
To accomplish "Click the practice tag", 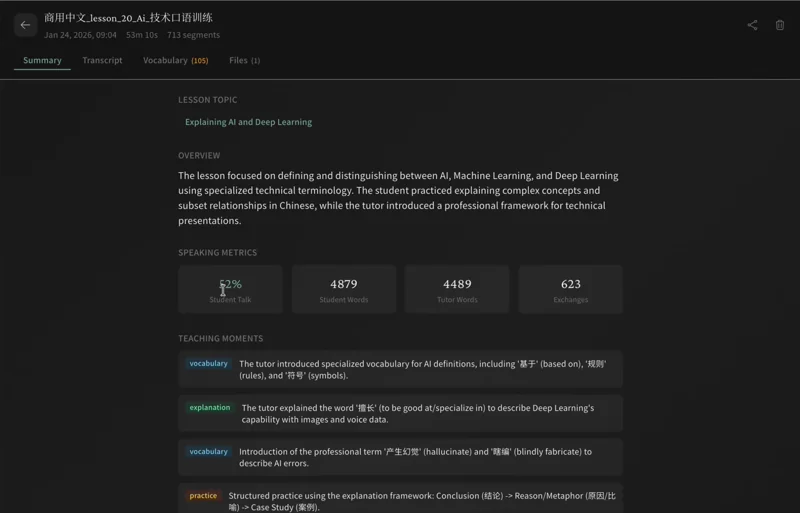I will tap(203, 496).
